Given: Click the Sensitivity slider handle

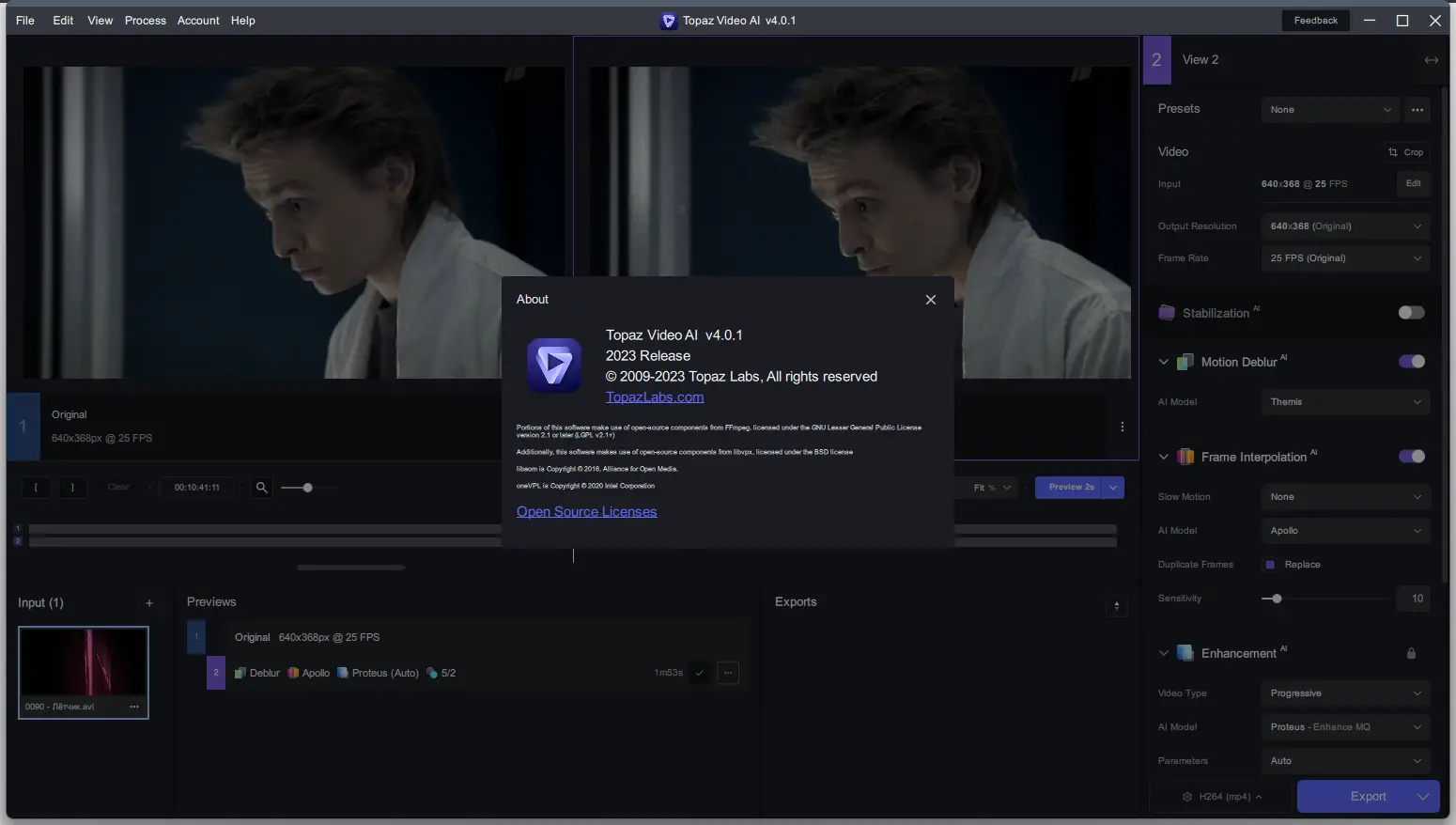Looking at the screenshot, I should (x=1277, y=599).
